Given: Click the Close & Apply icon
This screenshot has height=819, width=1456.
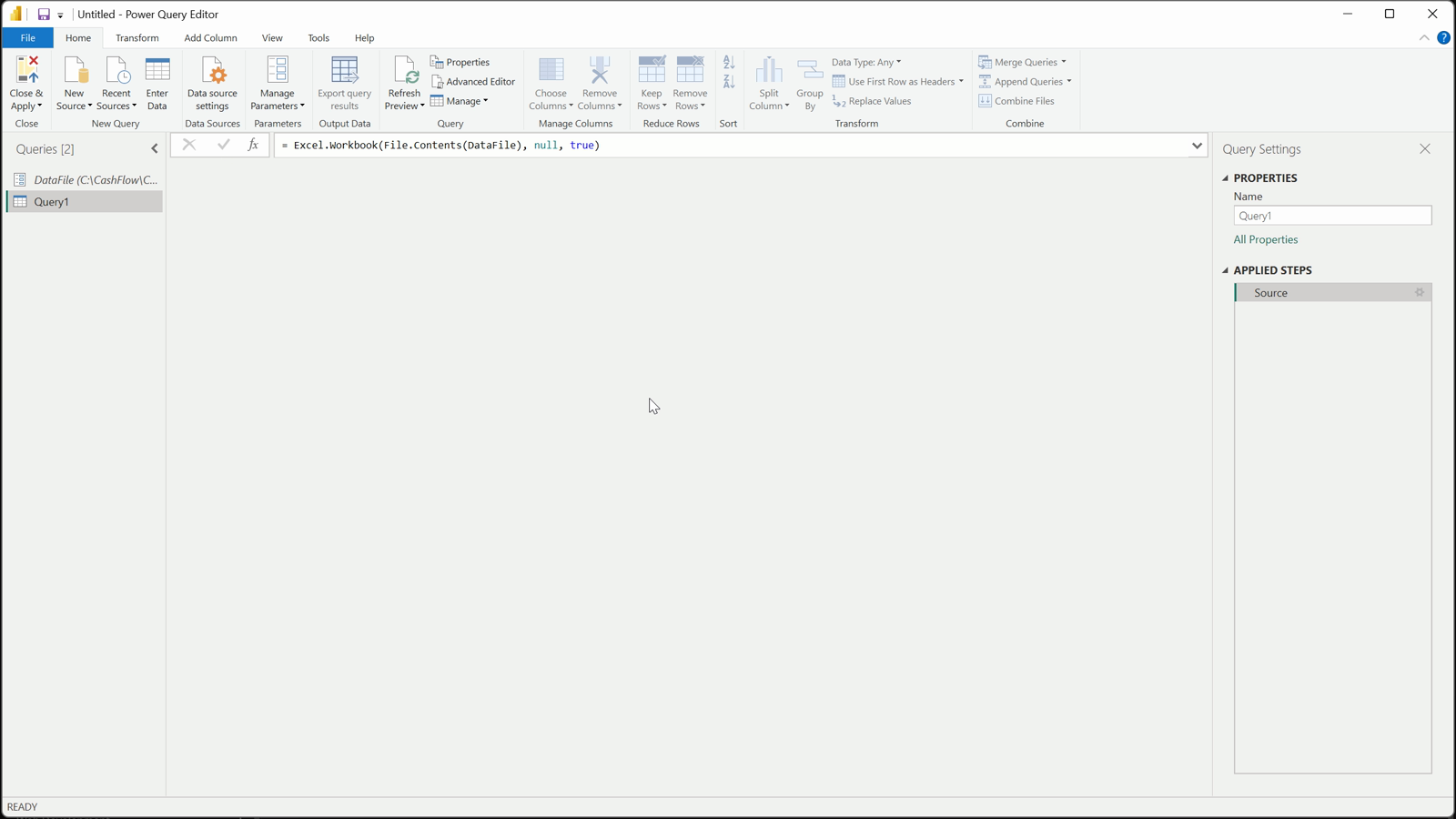Looking at the screenshot, I should [26, 71].
